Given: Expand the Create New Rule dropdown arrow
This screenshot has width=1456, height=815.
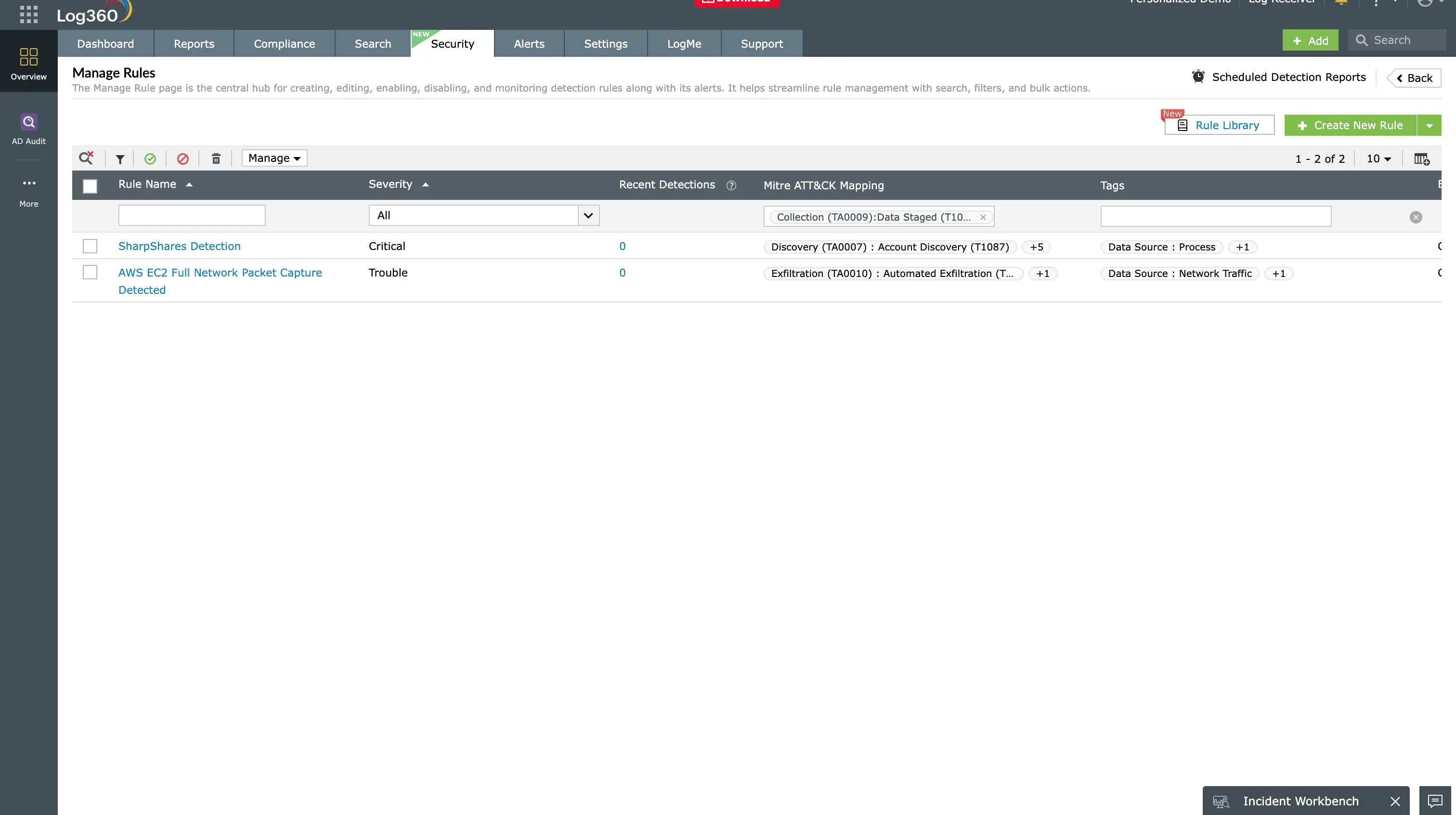Looking at the screenshot, I should (1429, 126).
